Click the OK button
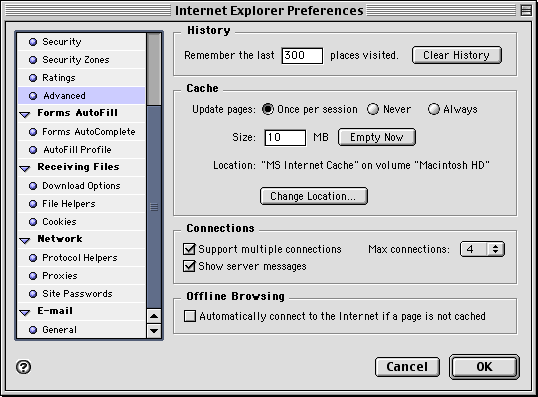This screenshot has width=538, height=397. (484, 367)
